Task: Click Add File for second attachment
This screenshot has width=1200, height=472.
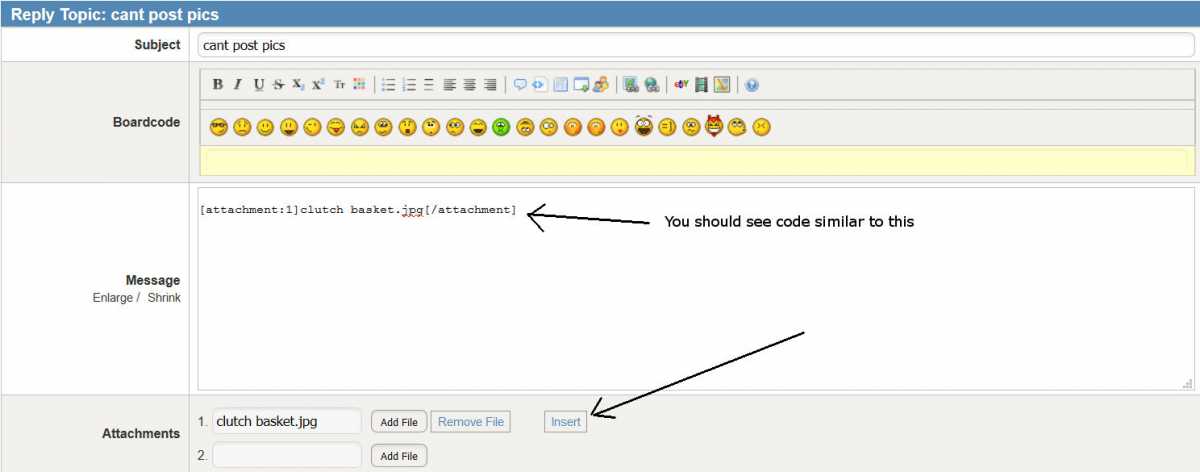Action: pyautogui.click(x=399, y=456)
